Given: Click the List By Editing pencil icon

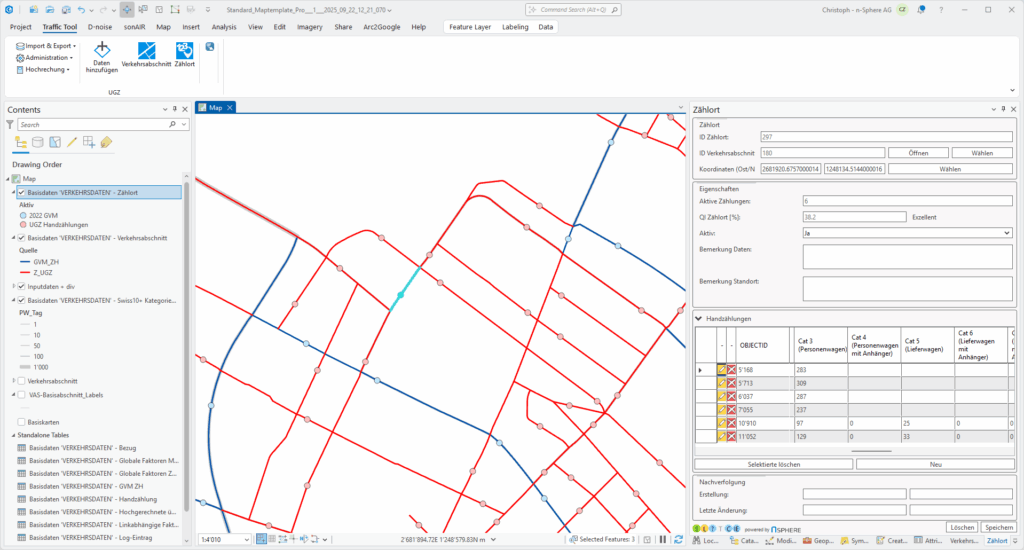Looking at the screenshot, I should pos(72,142).
